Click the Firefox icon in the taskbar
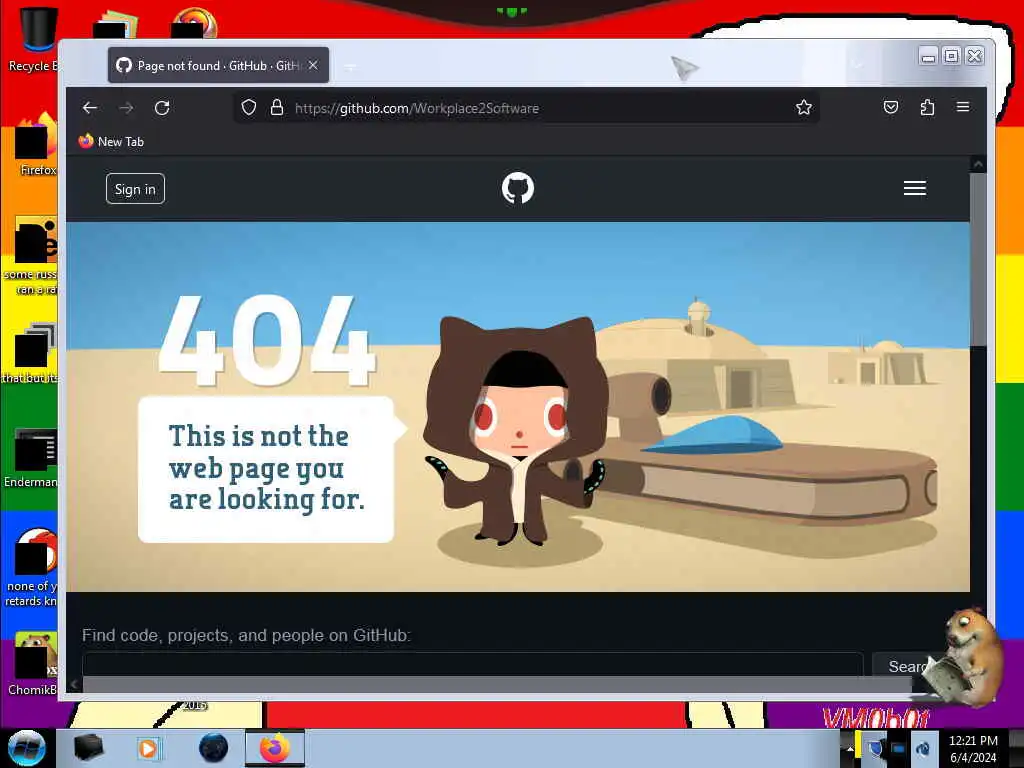This screenshot has width=1024, height=768. point(275,748)
